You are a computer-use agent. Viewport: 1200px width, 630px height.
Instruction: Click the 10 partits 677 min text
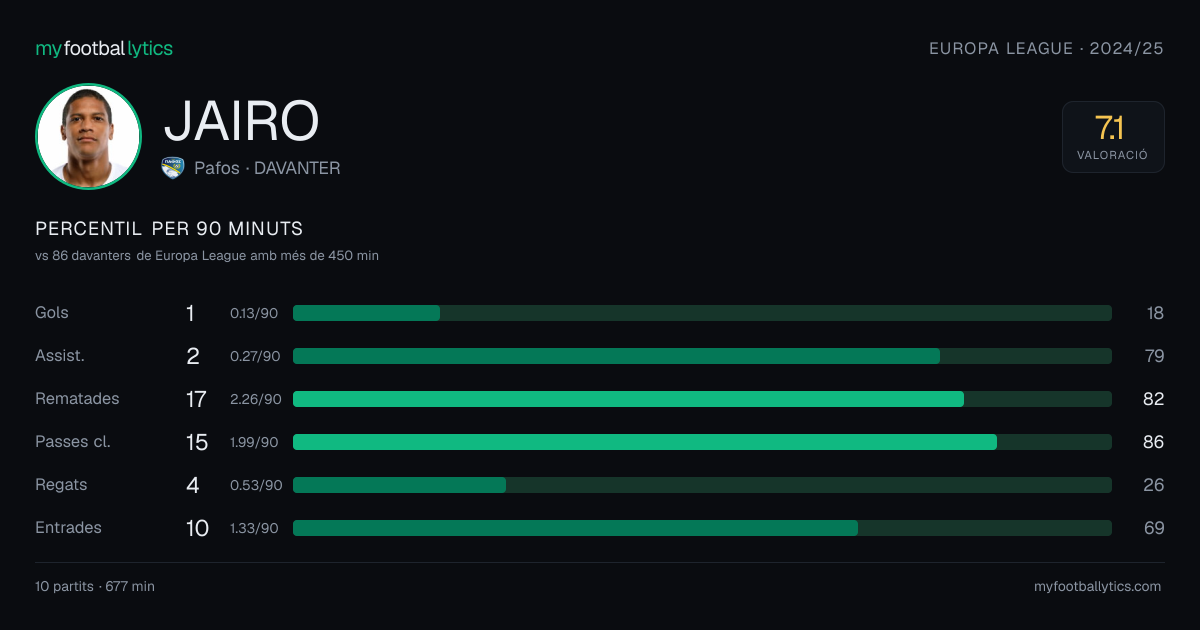pos(95,587)
